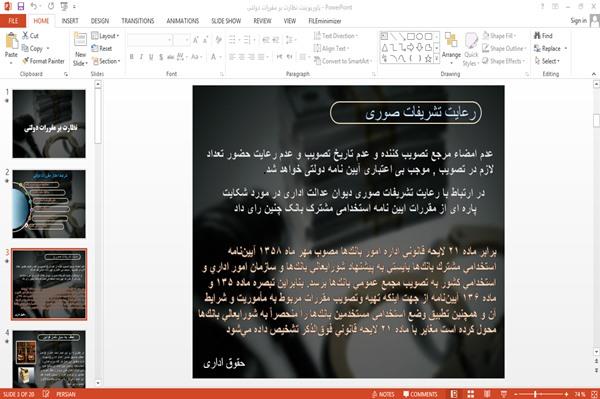Click the Redo icon in quick access
The width and height of the screenshot is (600, 399).
point(51,6)
